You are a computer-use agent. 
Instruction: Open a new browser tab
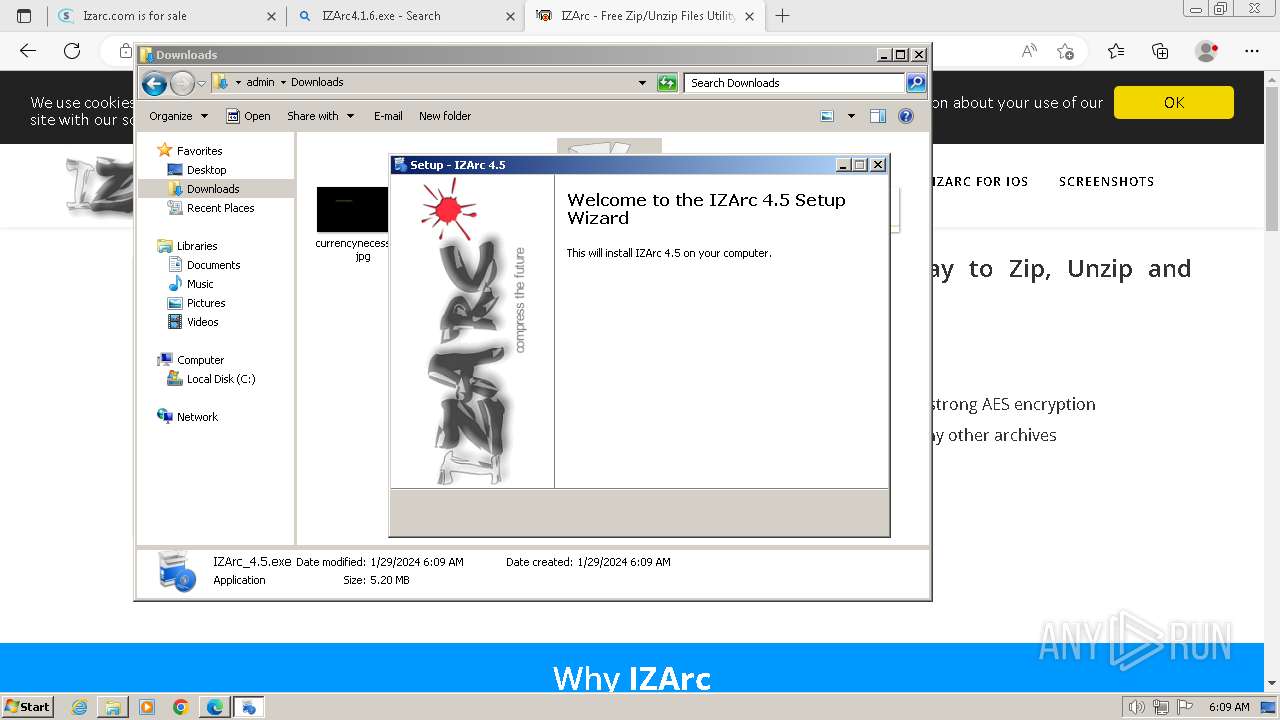point(782,16)
